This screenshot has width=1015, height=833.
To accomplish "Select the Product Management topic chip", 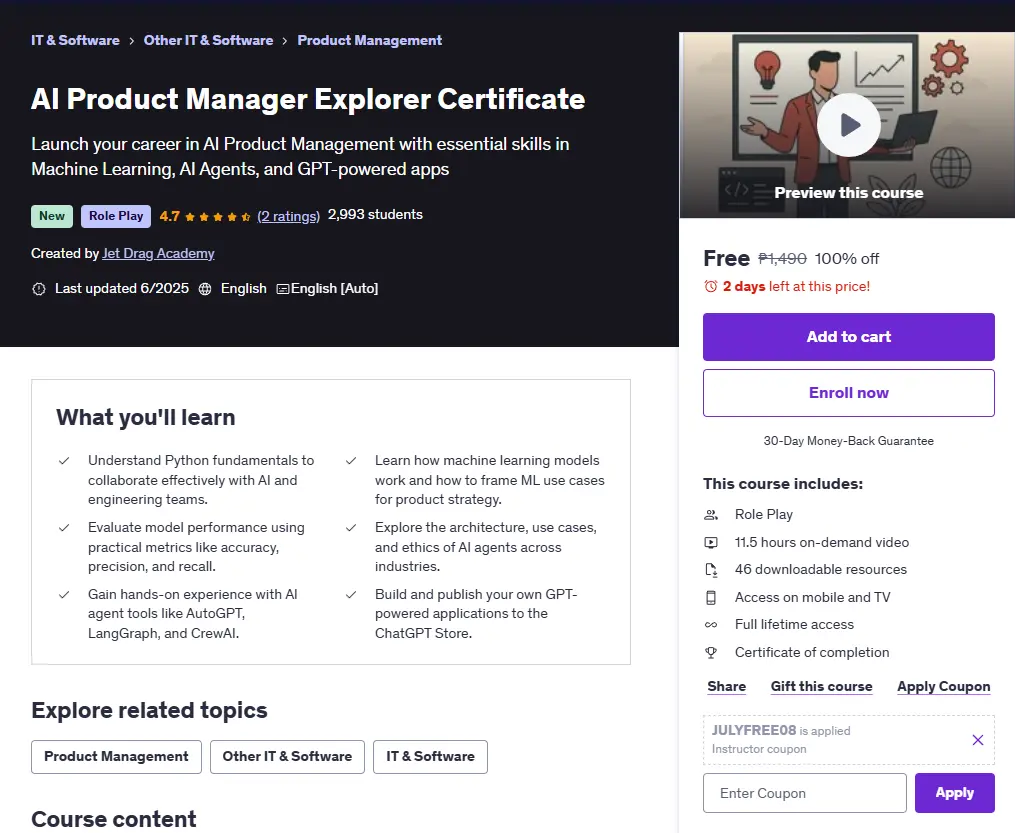I will coord(117,757).
